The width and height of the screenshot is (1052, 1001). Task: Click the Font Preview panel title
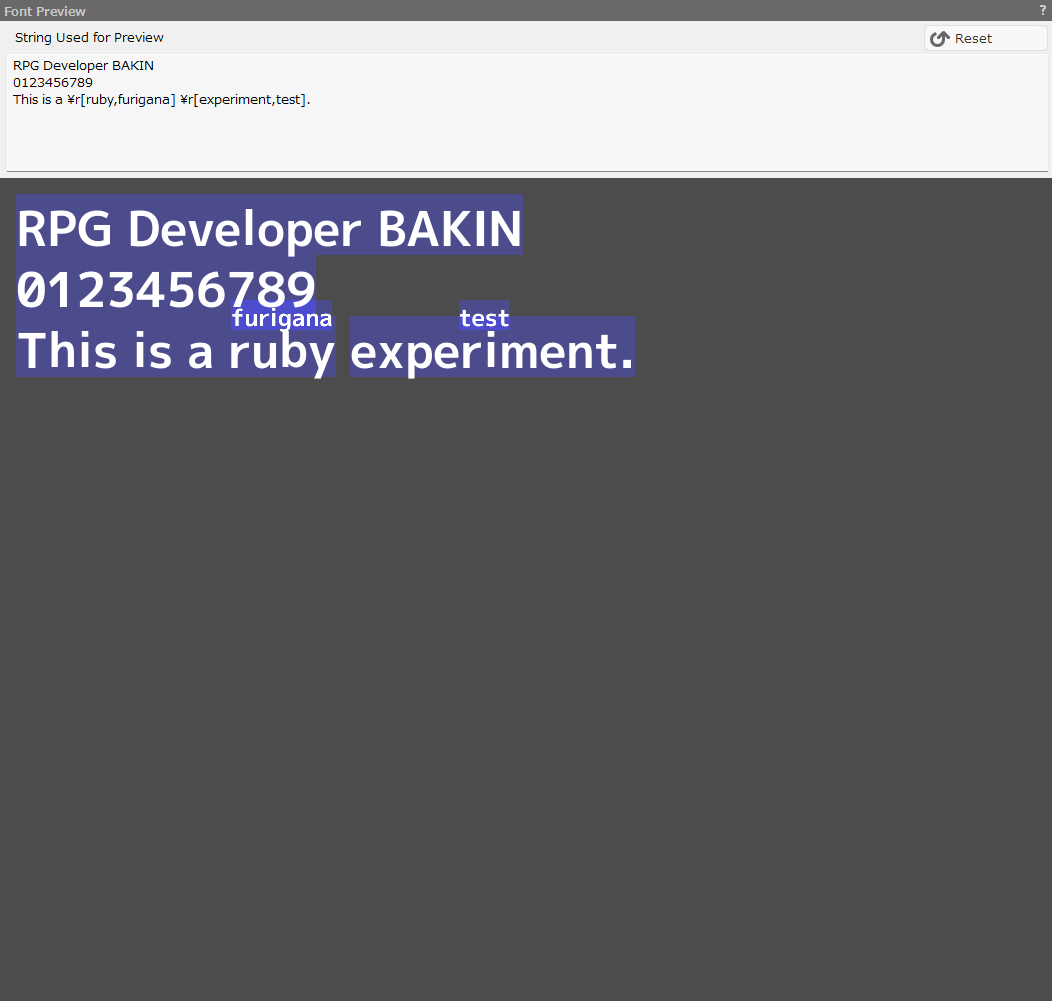pos(45,11)
